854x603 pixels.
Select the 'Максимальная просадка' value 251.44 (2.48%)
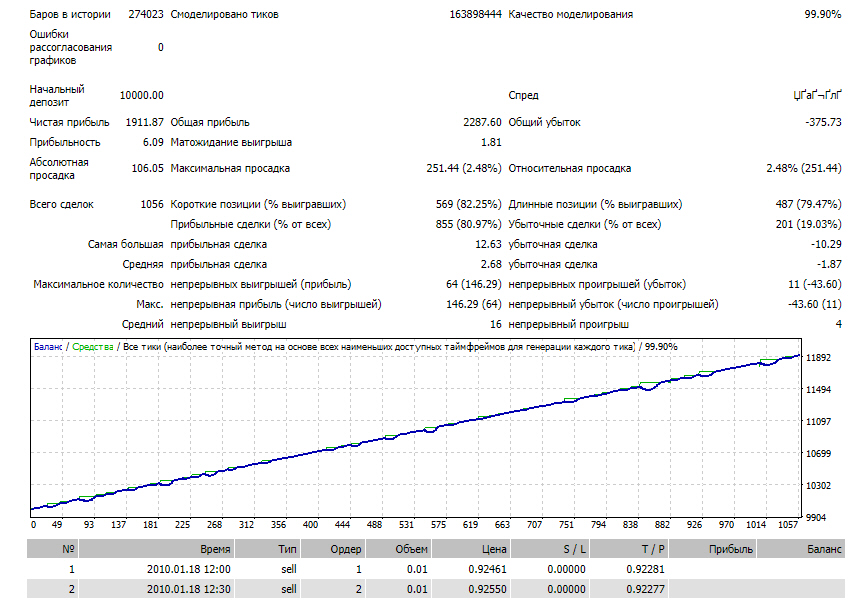click(x=463, y=169)
